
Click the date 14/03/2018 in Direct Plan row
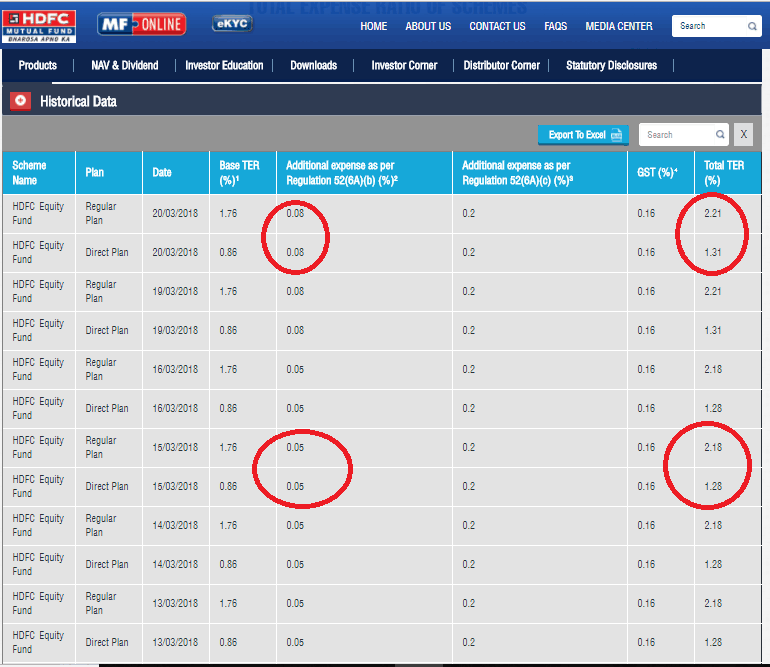(175, 564)
